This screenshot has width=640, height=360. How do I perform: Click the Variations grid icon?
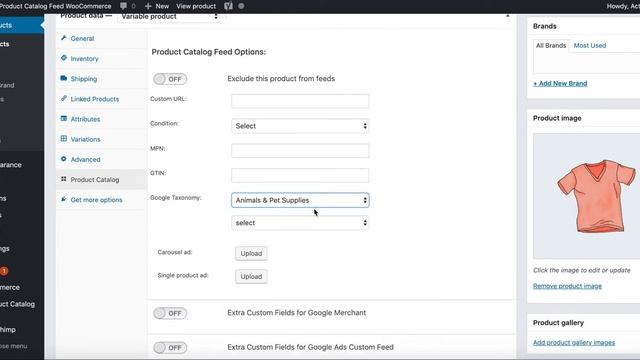click(x=64, y=138)
